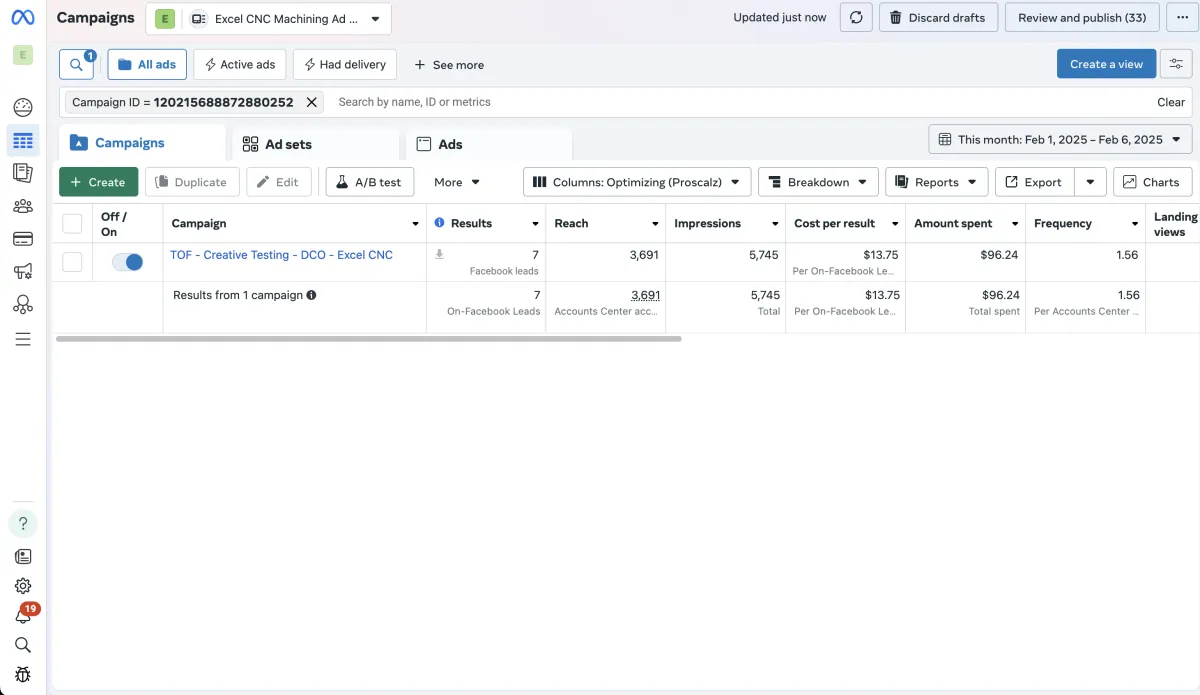The height and width of the screenshot is (695, 1200).
Task: Open the Billing card icon in sidebar
Action: [23, 239]
